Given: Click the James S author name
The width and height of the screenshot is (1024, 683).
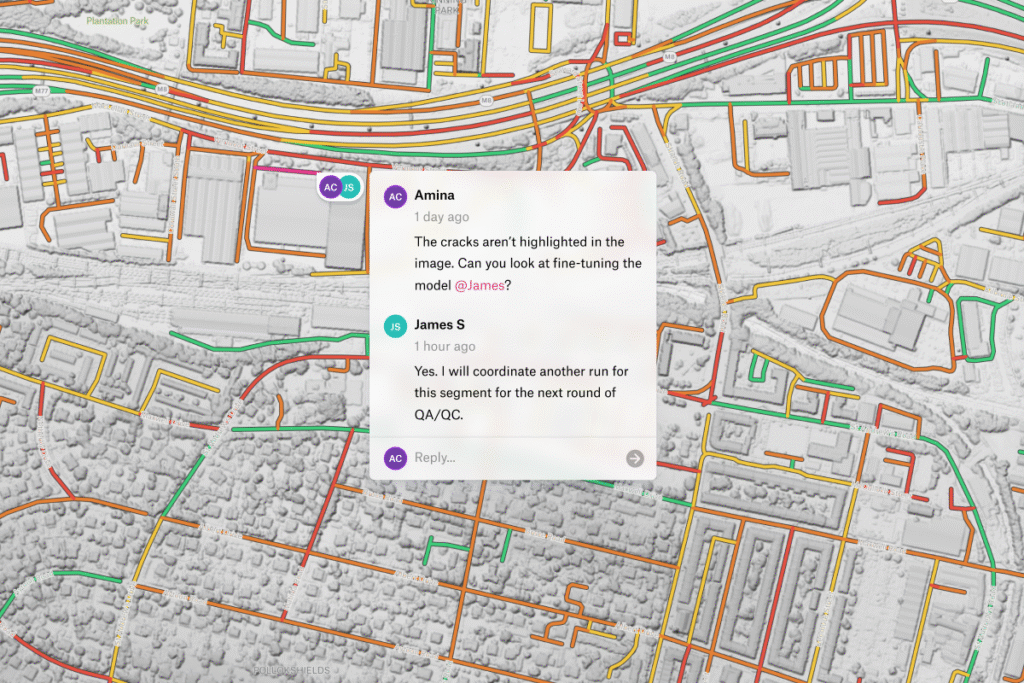Looking at the screenshot, I should (439, 325).
